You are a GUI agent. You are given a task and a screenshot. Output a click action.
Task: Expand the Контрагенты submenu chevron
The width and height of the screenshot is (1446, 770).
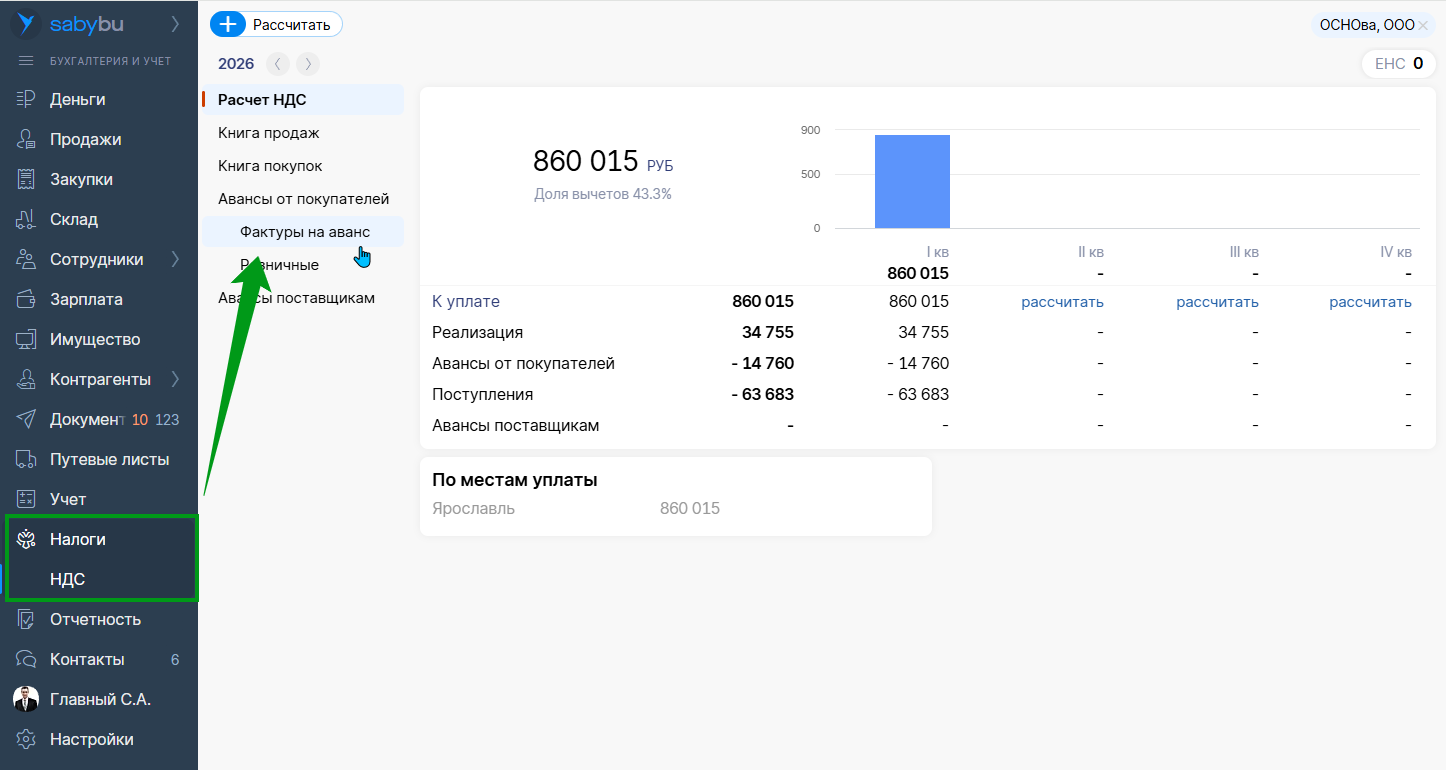tap(175, 379)
